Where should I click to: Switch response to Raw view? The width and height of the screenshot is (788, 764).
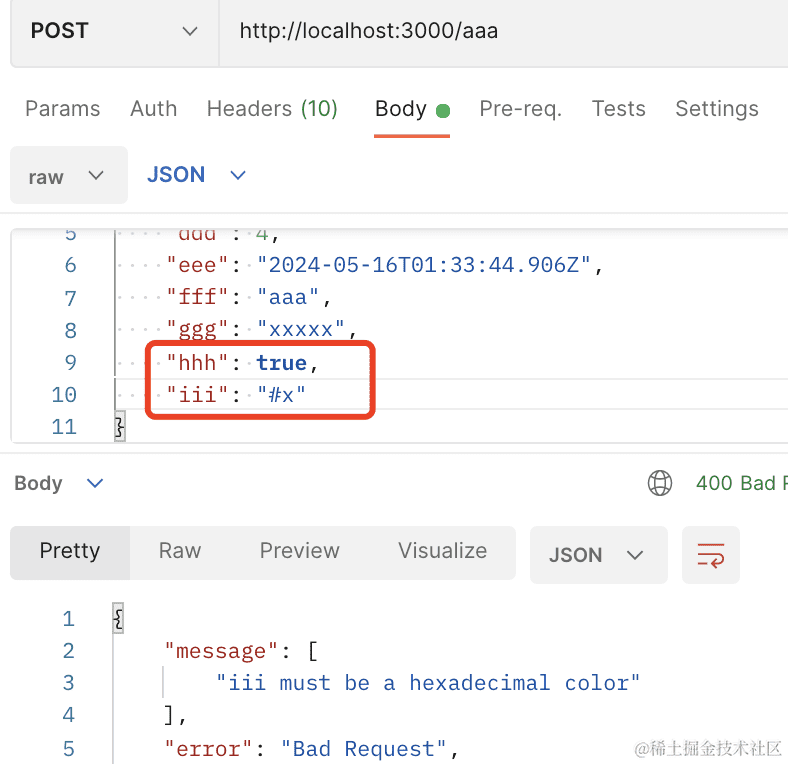click(180, 551)
